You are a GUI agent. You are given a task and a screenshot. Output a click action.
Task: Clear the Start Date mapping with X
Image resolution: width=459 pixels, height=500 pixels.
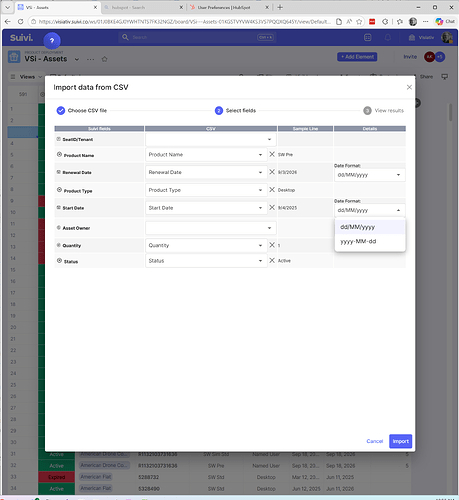272,207
